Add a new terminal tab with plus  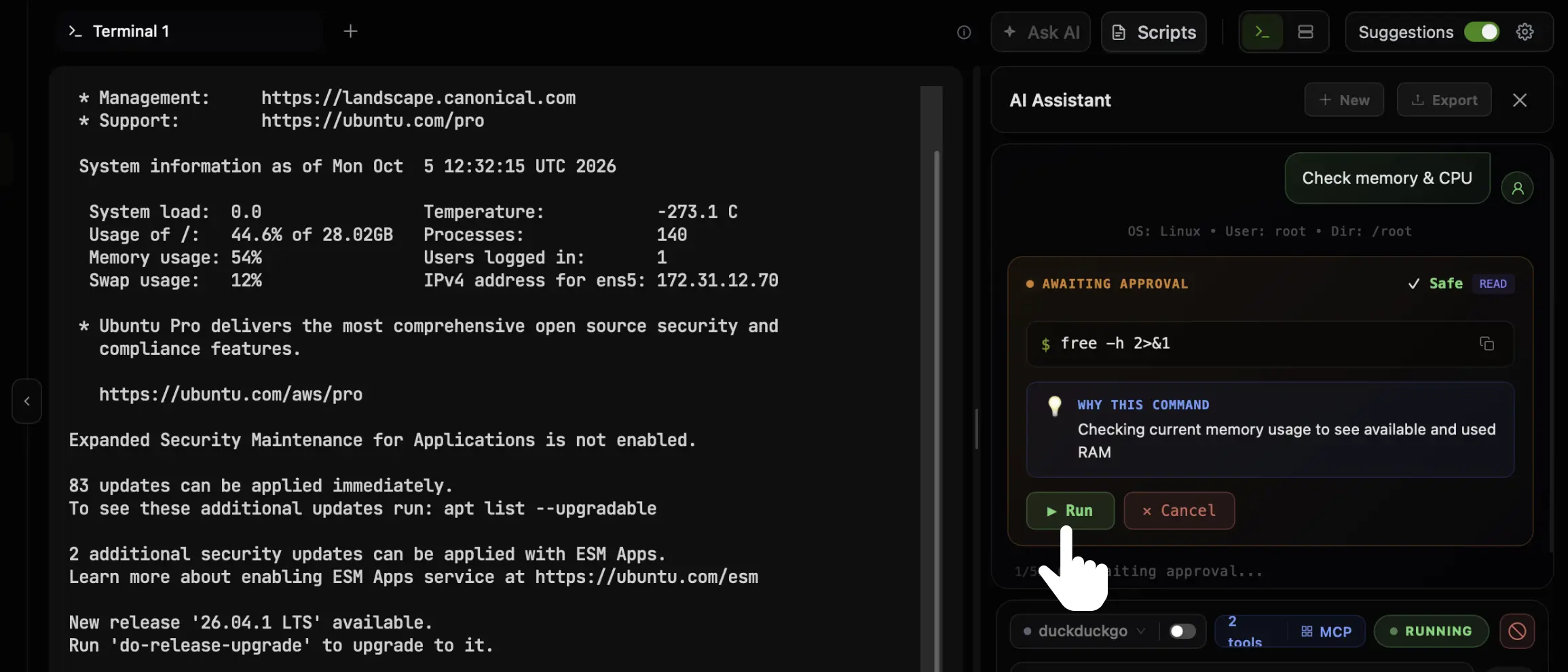[x=350, y=31]
